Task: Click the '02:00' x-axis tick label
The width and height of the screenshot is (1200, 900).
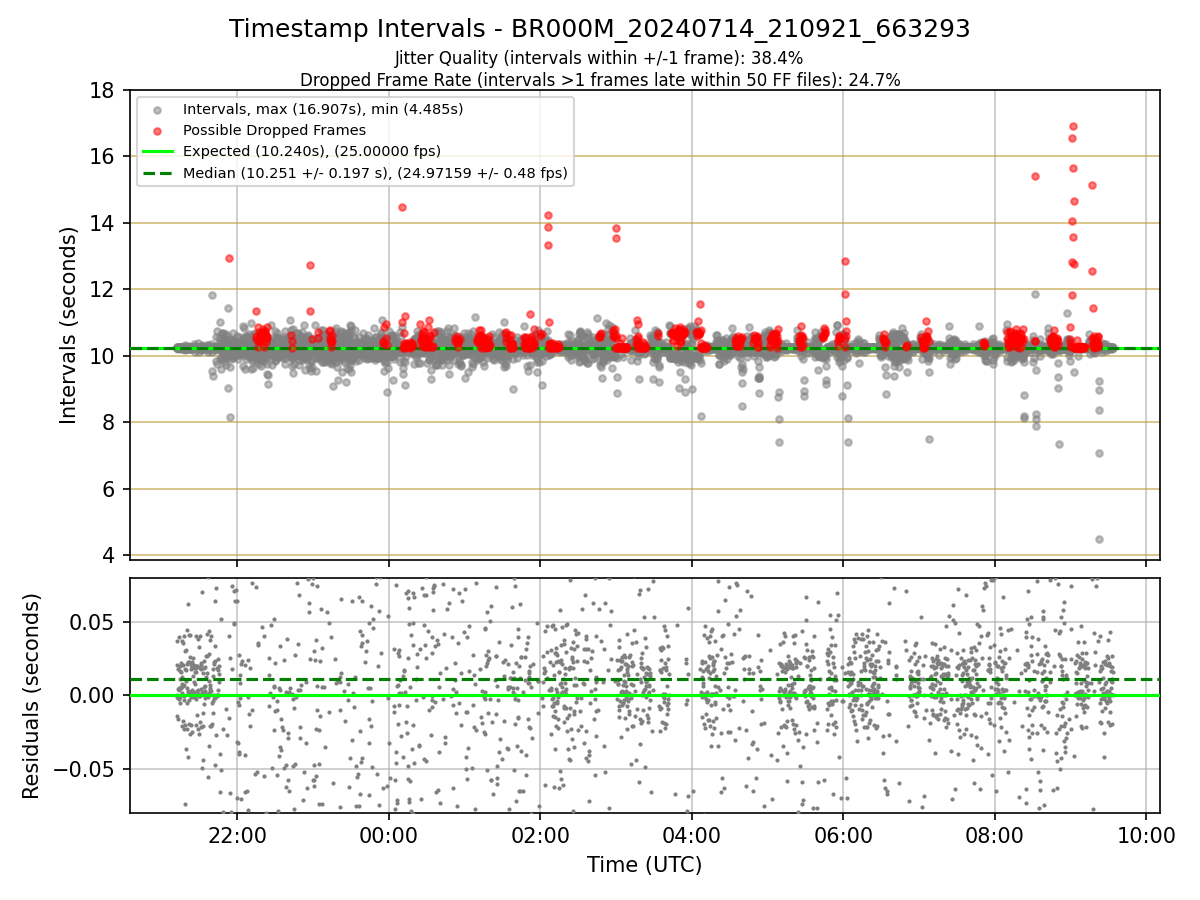Action: [x=540, y=834]
